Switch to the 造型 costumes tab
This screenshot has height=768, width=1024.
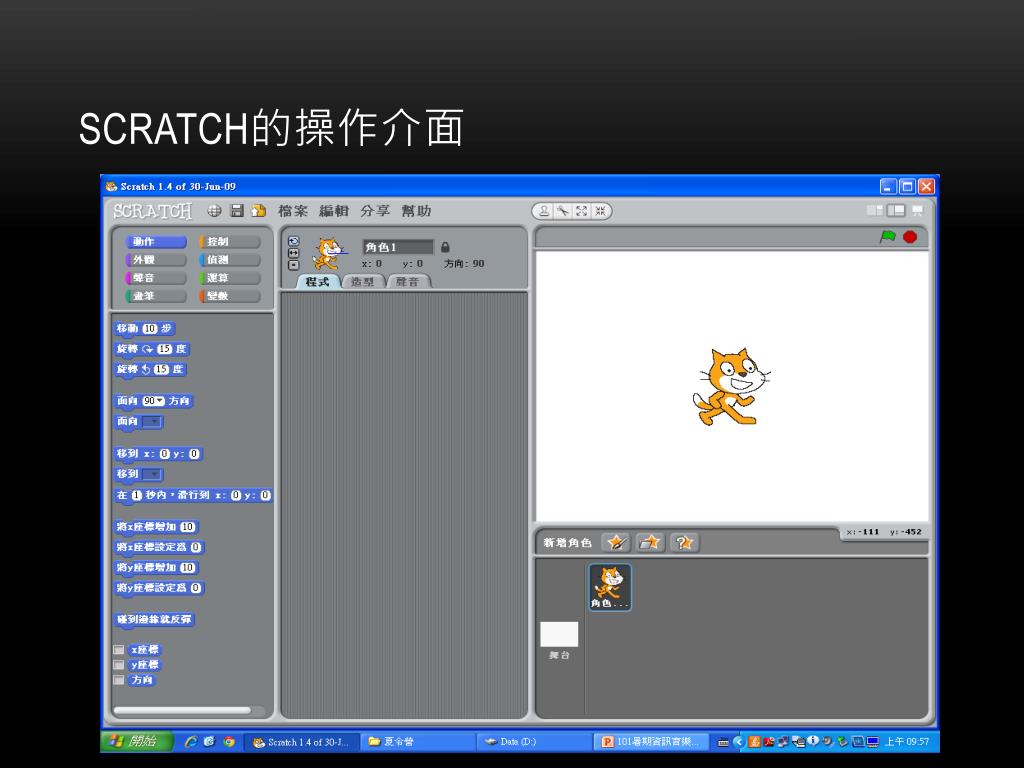coord(362,281)
